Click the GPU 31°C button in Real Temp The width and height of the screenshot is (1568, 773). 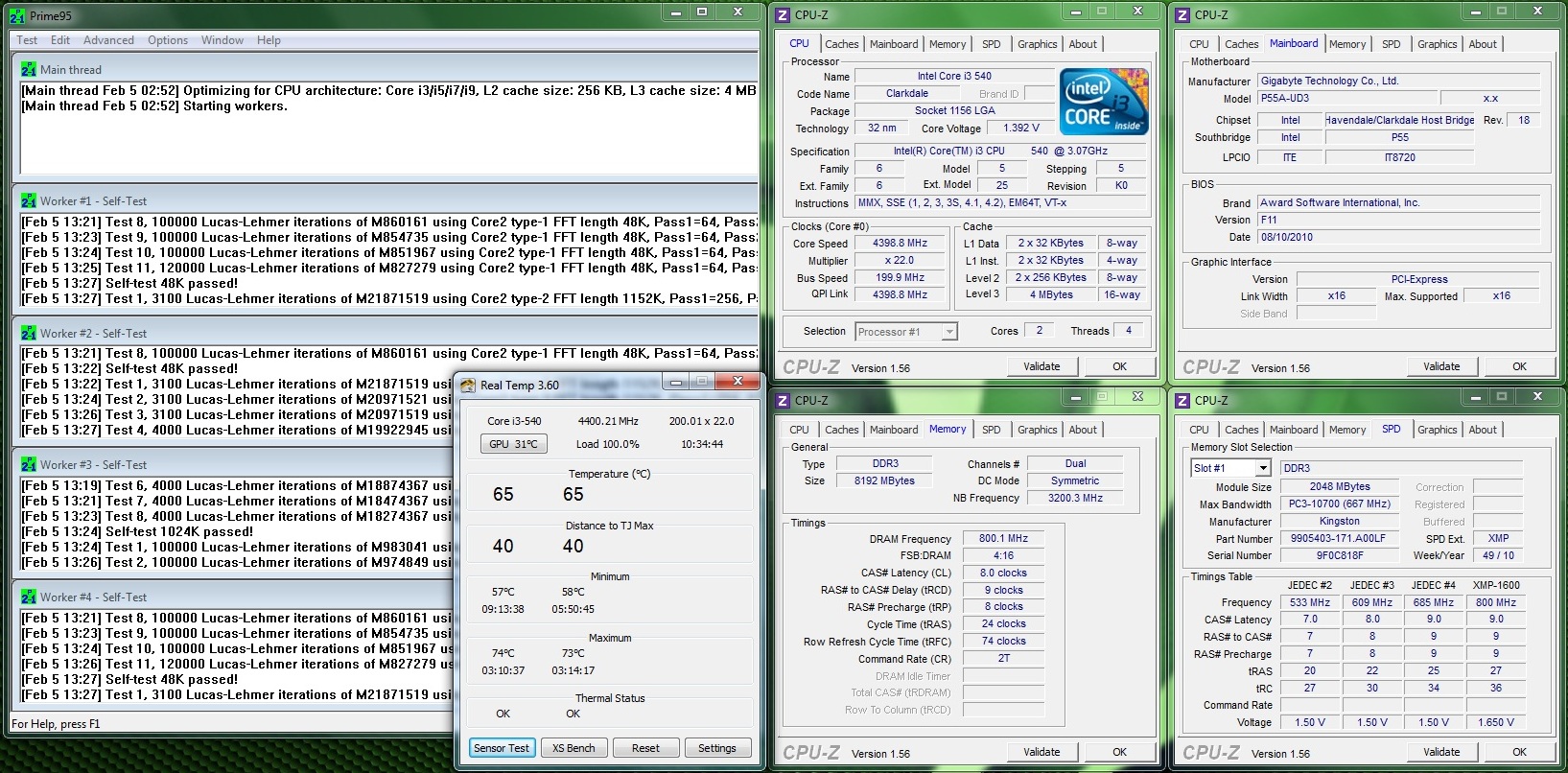tap(513, 444)
